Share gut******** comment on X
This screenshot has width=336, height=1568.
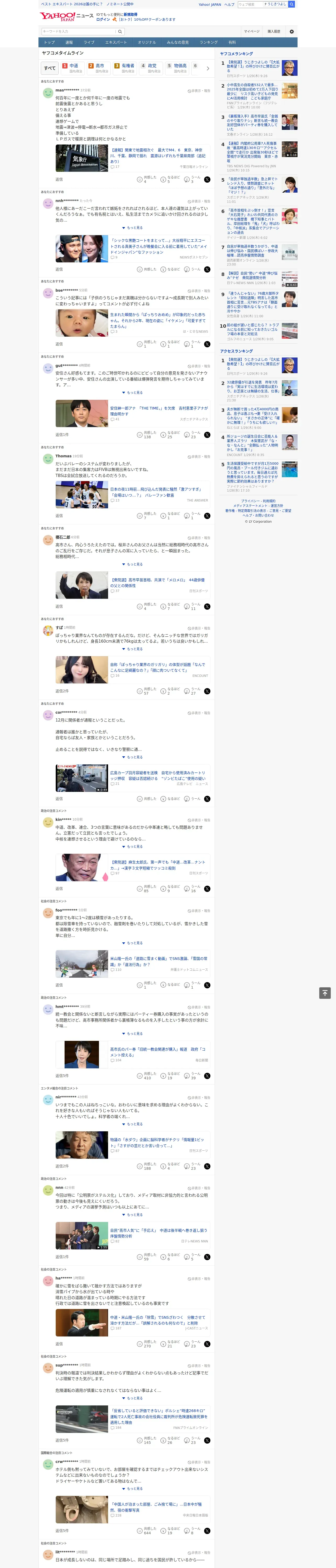pos(207,435)
